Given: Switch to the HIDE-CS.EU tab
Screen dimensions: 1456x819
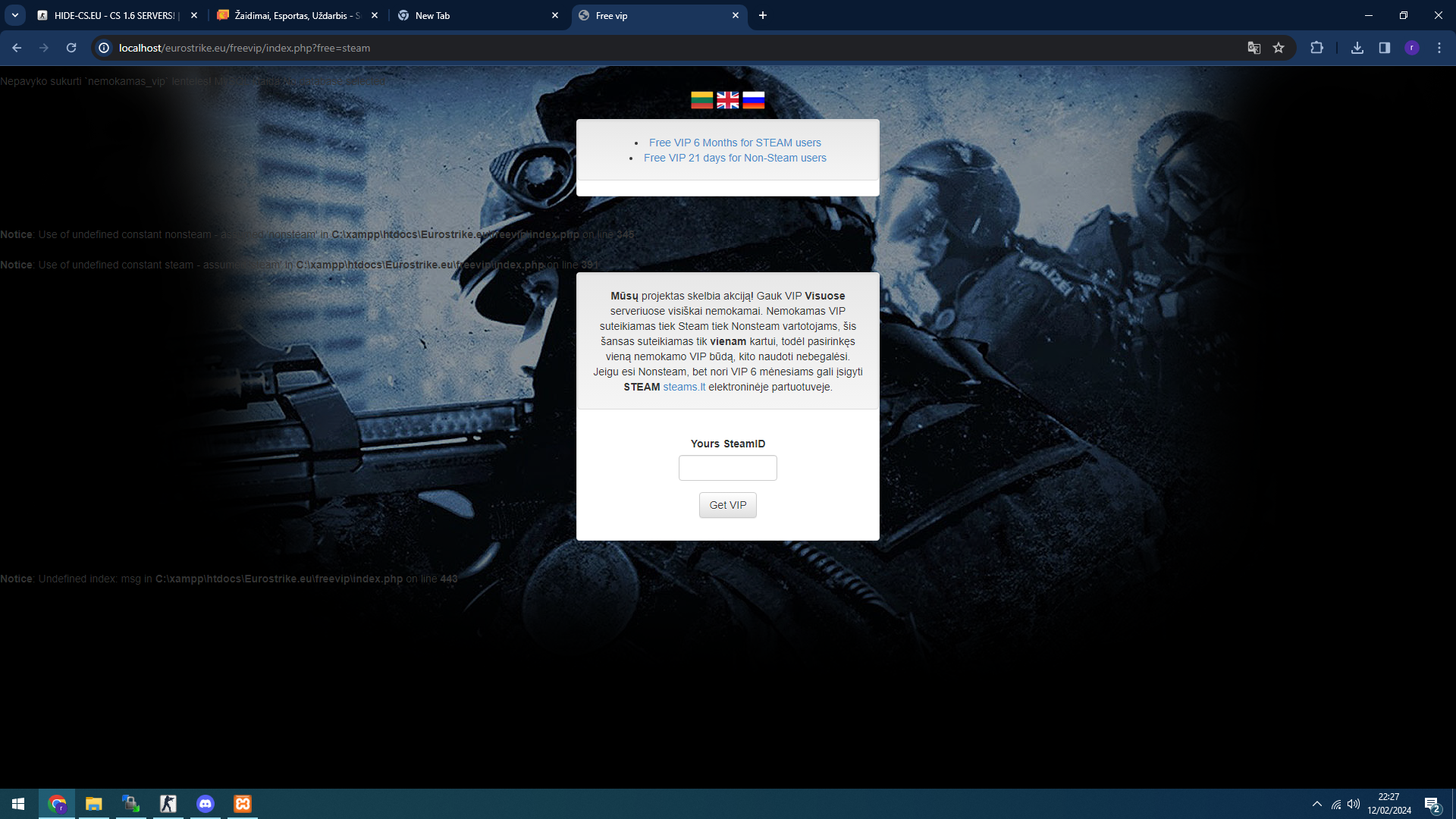Looking at the screenshot, I should pos(114,15).
